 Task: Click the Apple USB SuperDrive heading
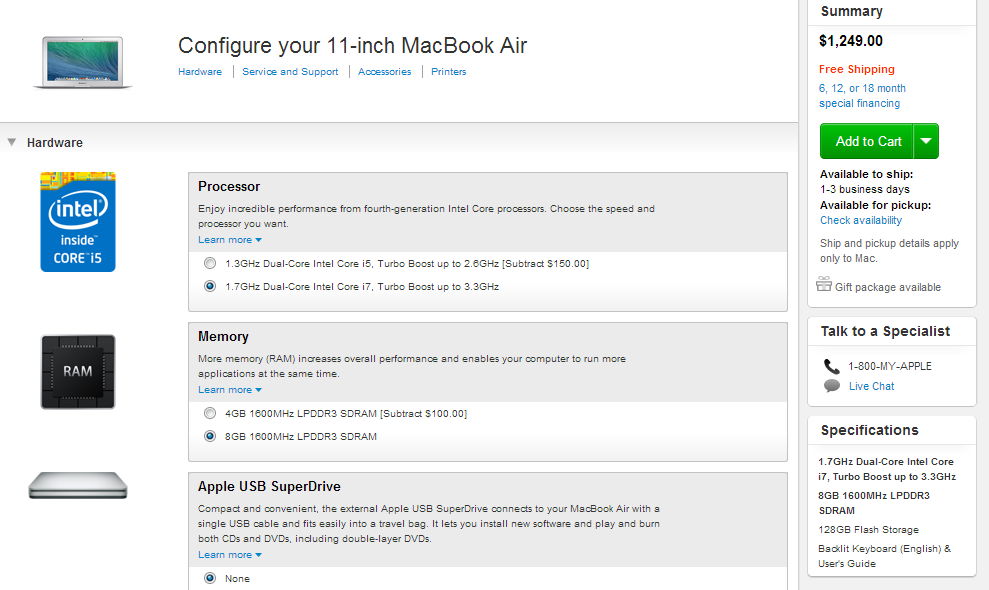269,487
